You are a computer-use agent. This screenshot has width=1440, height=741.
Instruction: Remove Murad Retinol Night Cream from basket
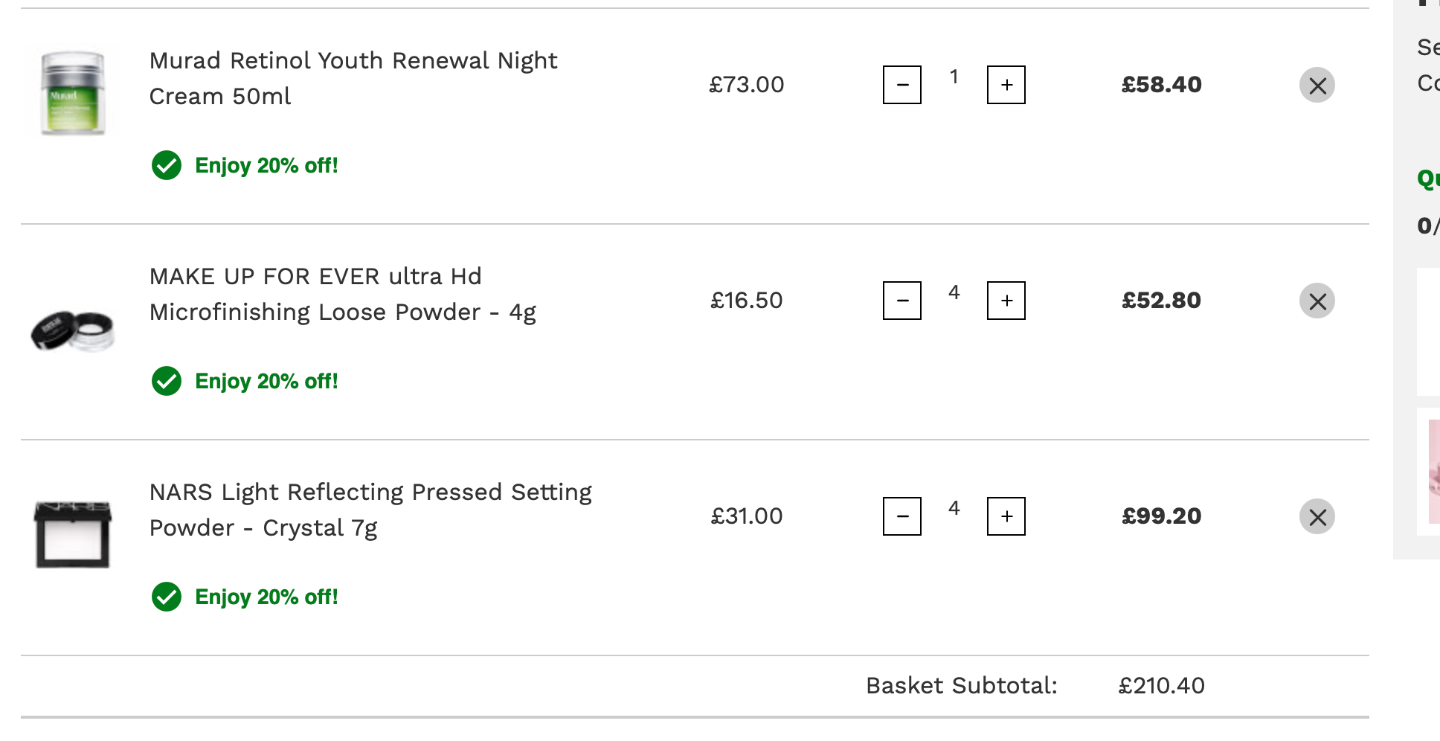(1317, 85)
